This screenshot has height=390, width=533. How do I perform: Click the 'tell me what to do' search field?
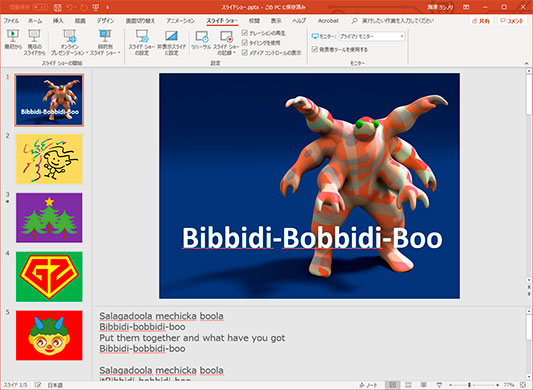coord(398,21)
